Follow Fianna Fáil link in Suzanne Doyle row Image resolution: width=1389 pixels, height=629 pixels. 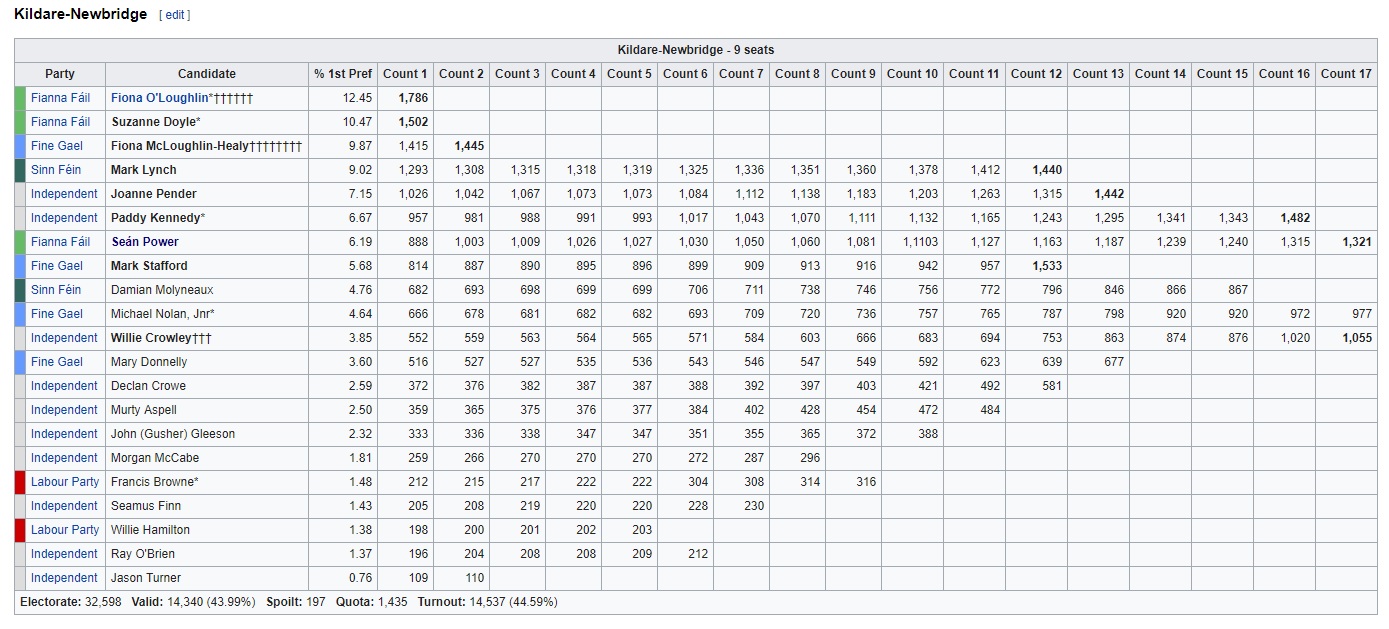60,122
